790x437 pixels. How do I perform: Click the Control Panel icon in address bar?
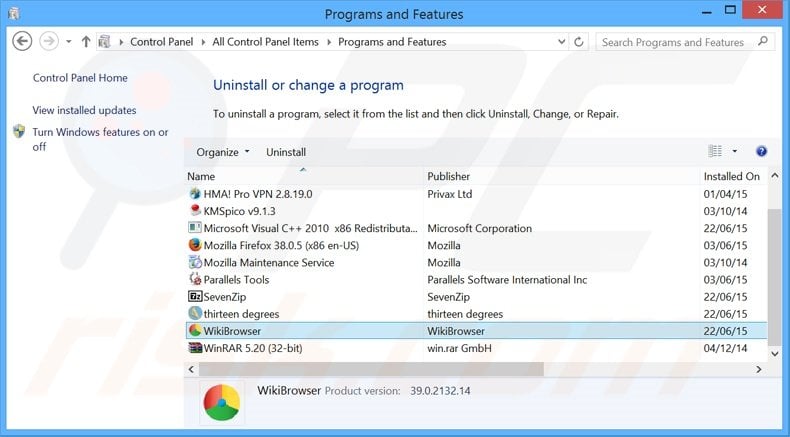tap(105, 42)
